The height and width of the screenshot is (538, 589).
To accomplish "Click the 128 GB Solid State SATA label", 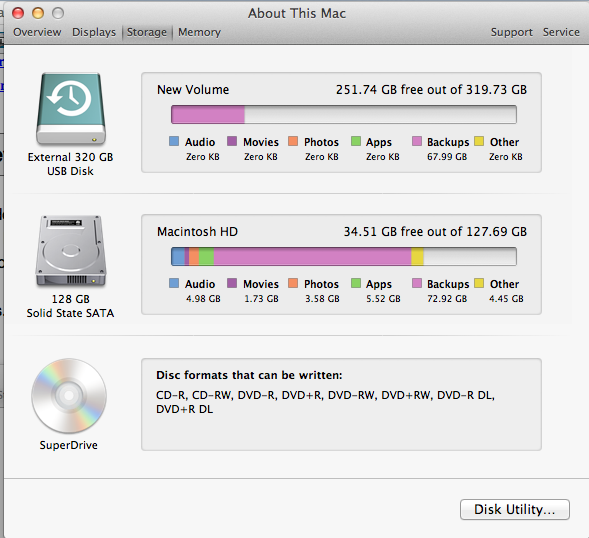I will tap(70, 306).
